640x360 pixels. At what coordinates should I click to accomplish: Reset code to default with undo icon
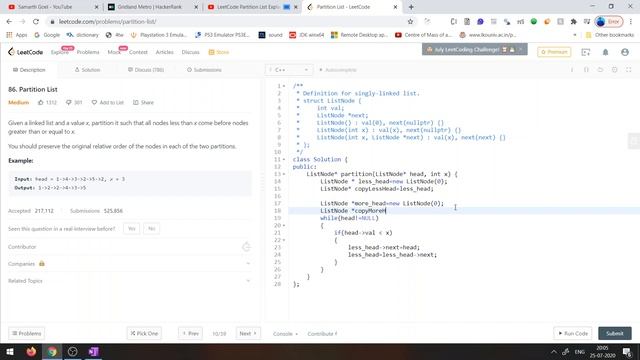[600, 70]
